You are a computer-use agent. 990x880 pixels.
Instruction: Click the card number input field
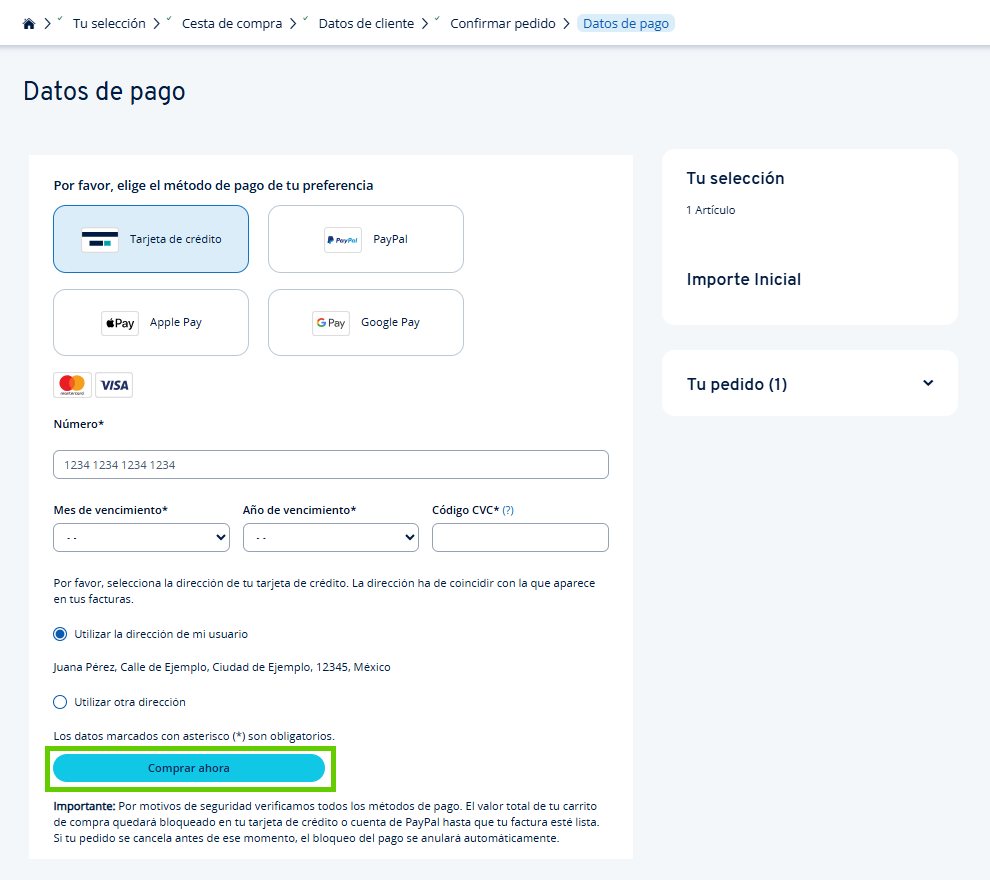point(331,464)
